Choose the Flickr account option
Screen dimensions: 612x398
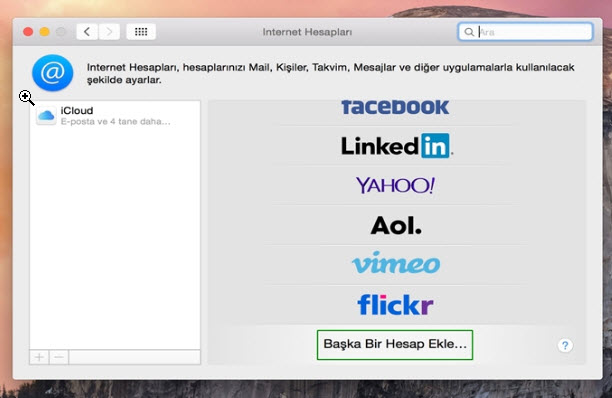click(395, 304)
